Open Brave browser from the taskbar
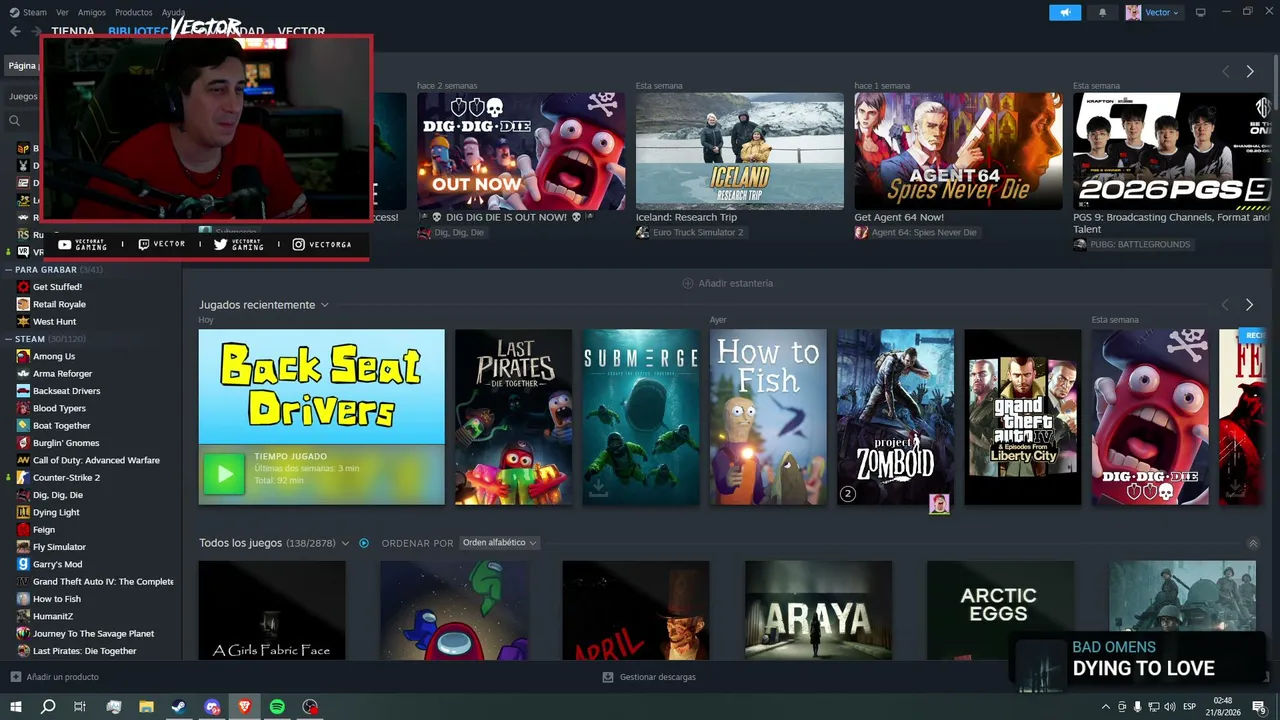Screen dimensions: 1280x720 245,707
